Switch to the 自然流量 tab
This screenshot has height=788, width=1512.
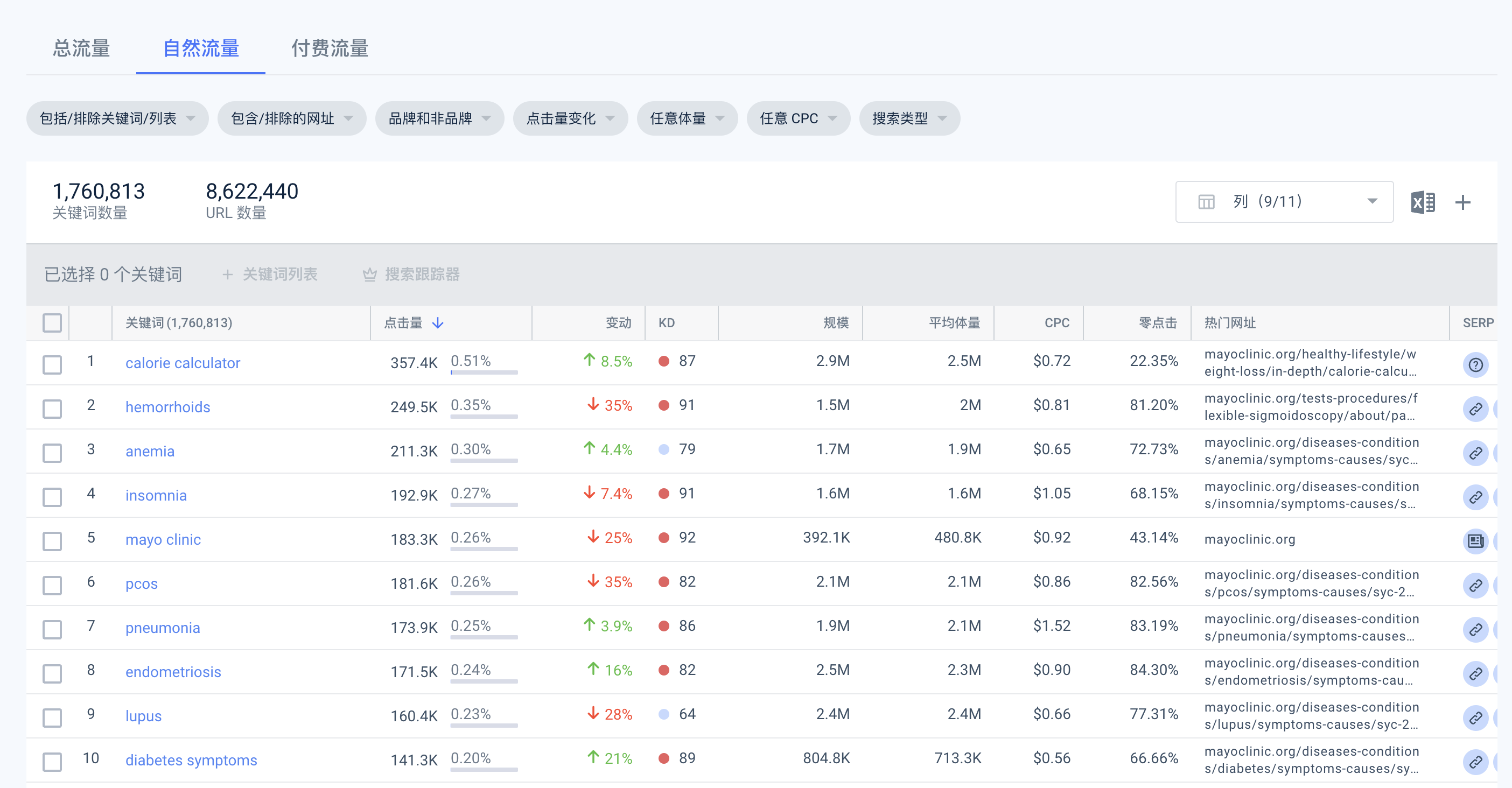pyautogui.click(x=201, y=48)
